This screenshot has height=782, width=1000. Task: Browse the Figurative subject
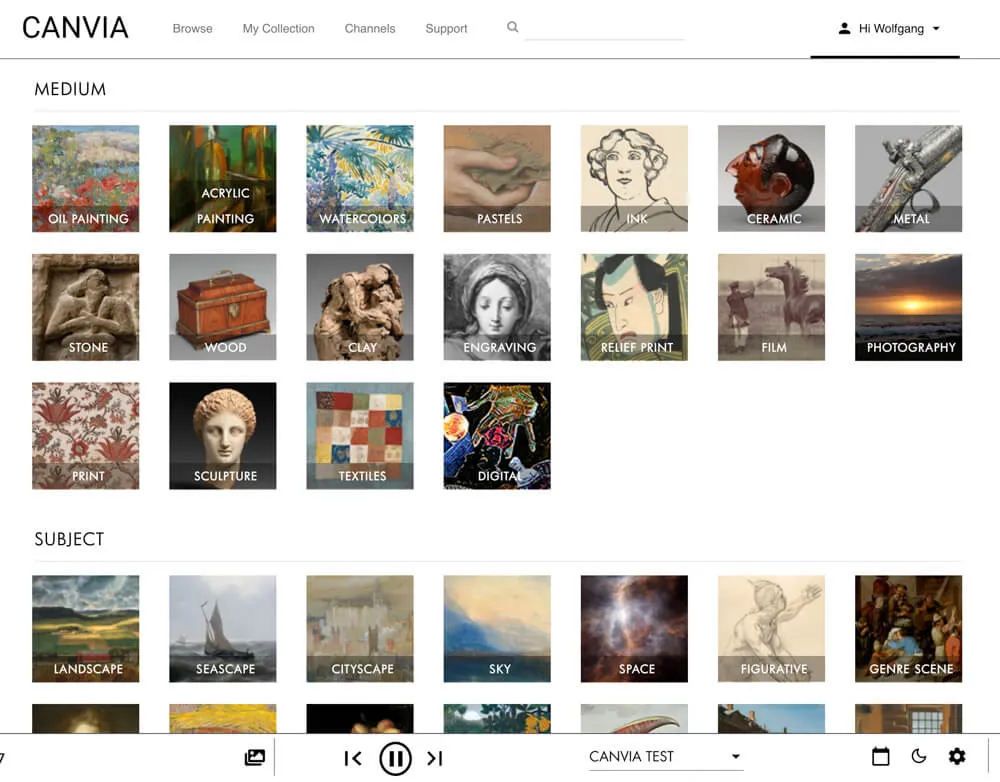[x=771, y=629]
